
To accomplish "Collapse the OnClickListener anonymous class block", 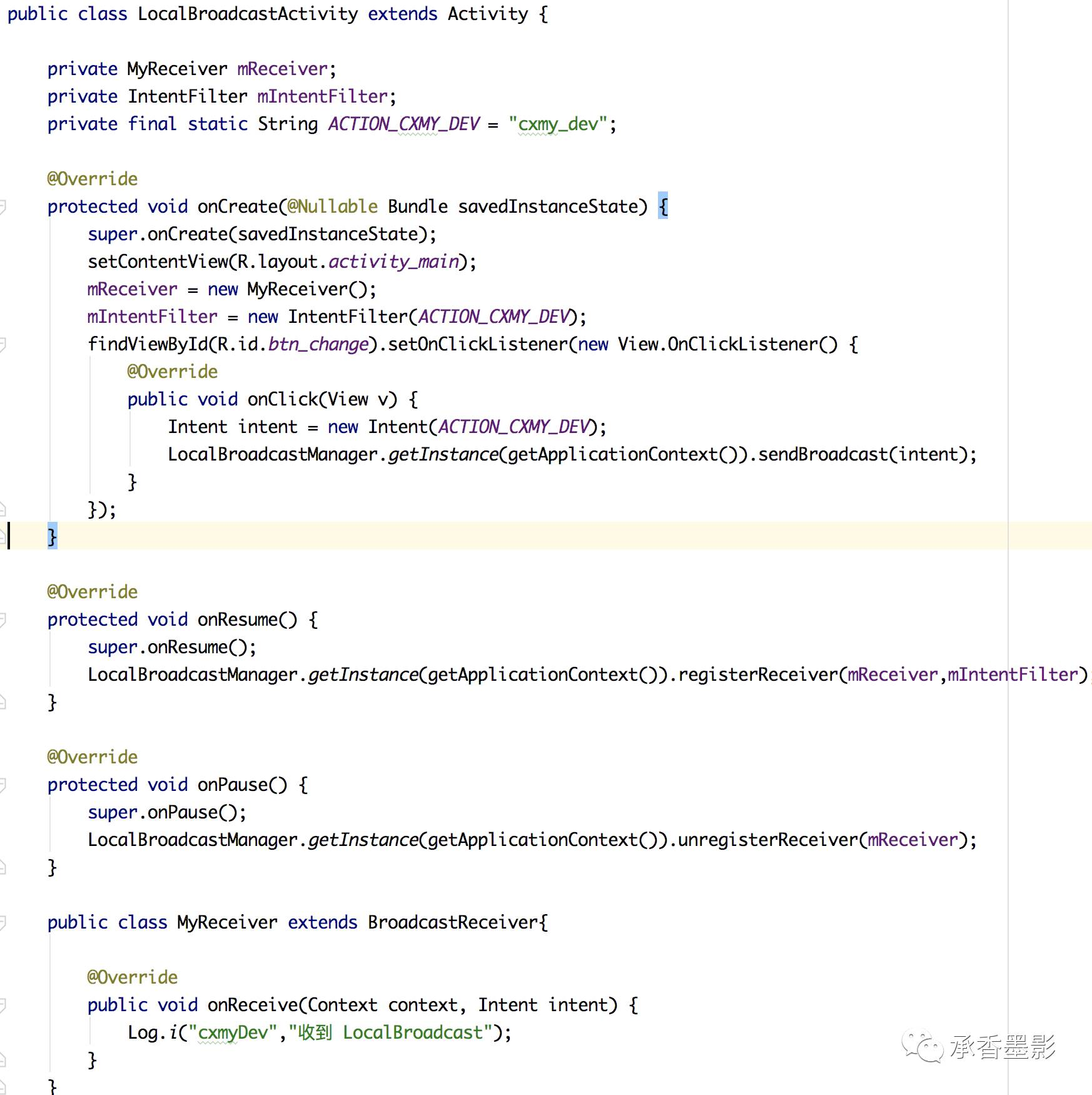I will click(x=5, y=344).
